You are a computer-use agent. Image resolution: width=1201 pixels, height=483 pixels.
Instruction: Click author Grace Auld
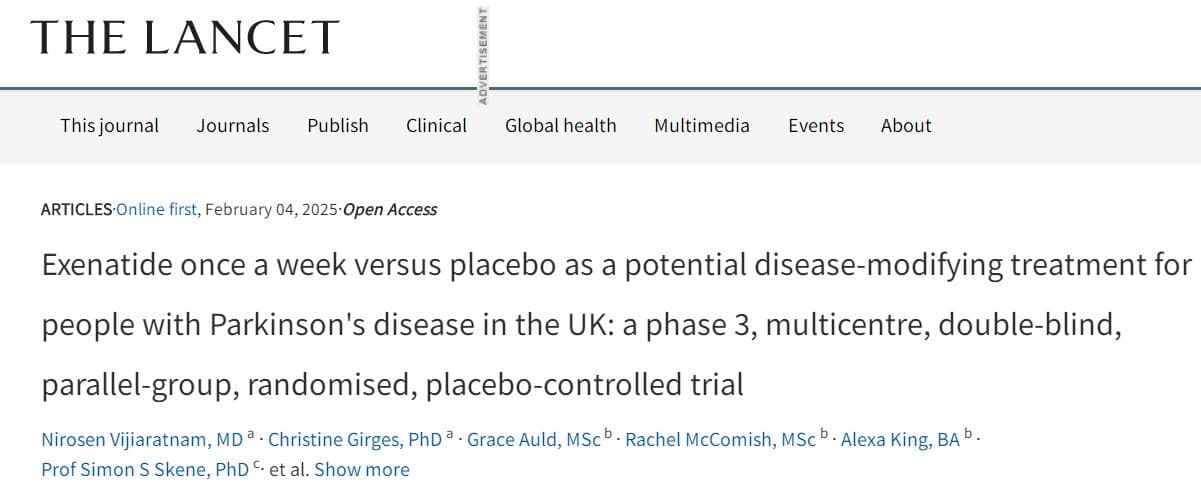click(x=534, y=439)
